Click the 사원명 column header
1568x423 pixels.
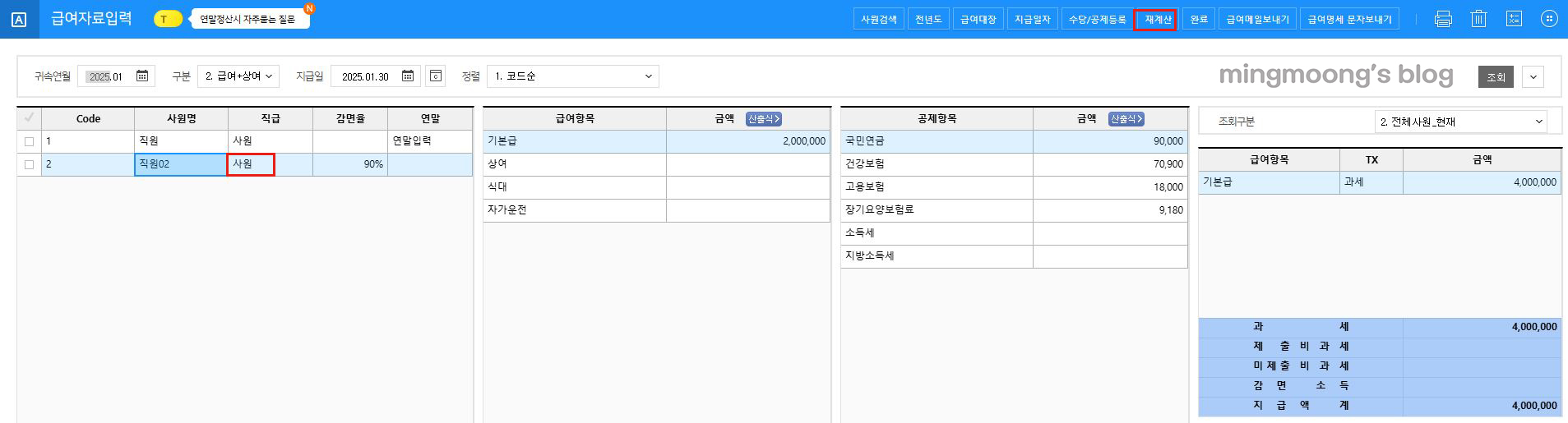[x=181, y=118]
